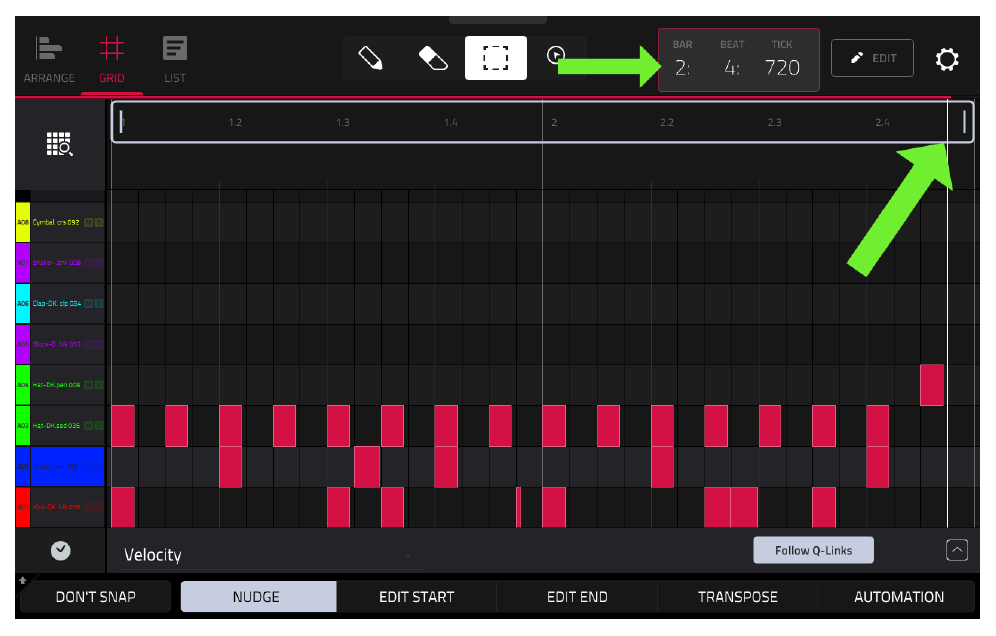
Task: Click the loop start handle at bar 1
Action: tap(122, 121)
